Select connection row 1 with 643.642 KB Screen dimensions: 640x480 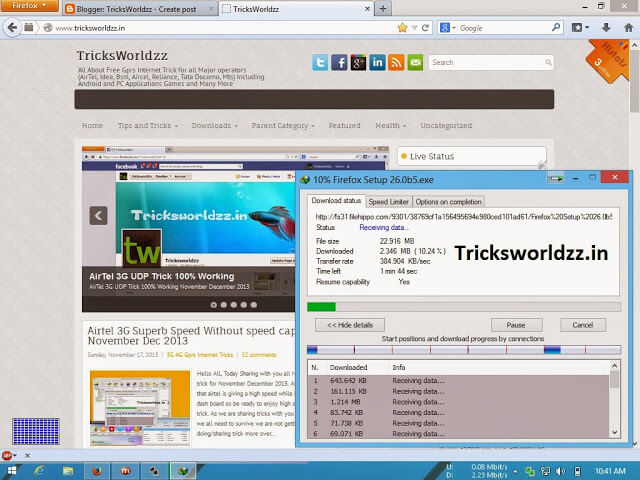coord(458,380)
